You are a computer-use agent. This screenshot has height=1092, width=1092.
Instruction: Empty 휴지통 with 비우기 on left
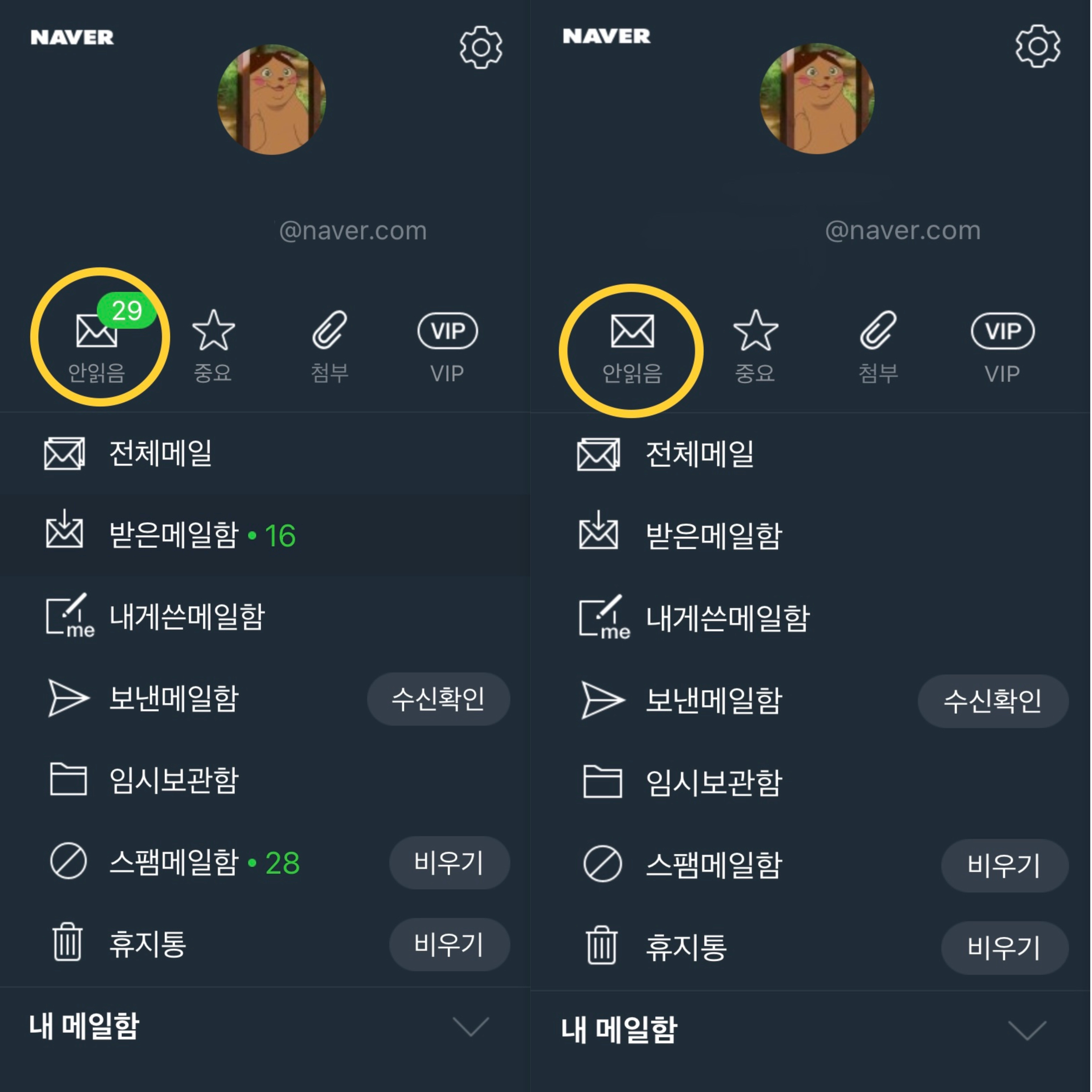[449, 944]
